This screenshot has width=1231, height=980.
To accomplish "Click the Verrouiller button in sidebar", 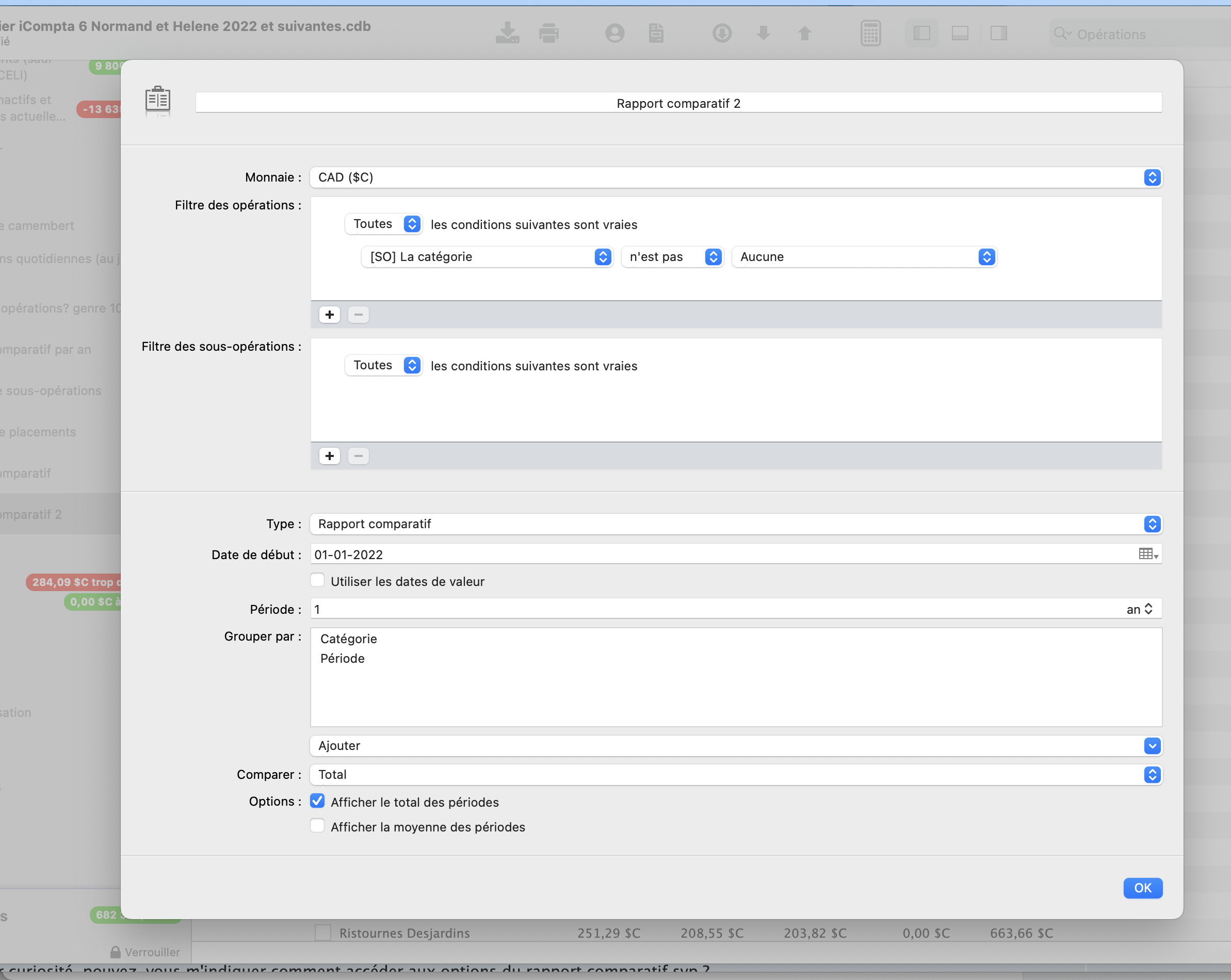I will pos(145,952).
